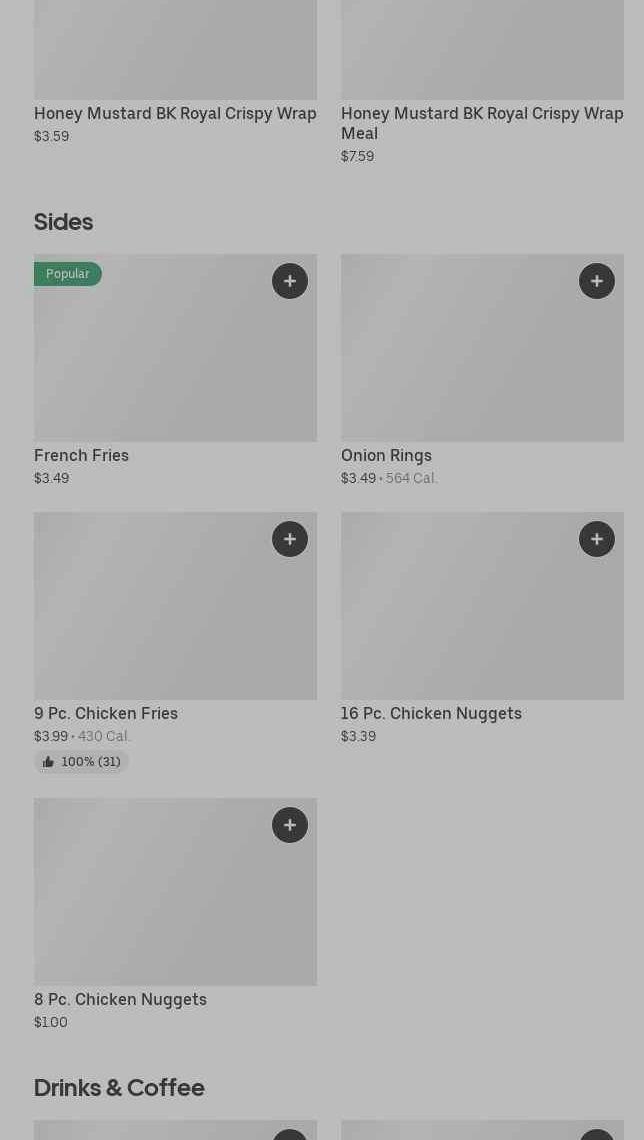Add 9 Pc. Chicken Fries plus icon
The image size is (644, 1140).
[290, 539]
